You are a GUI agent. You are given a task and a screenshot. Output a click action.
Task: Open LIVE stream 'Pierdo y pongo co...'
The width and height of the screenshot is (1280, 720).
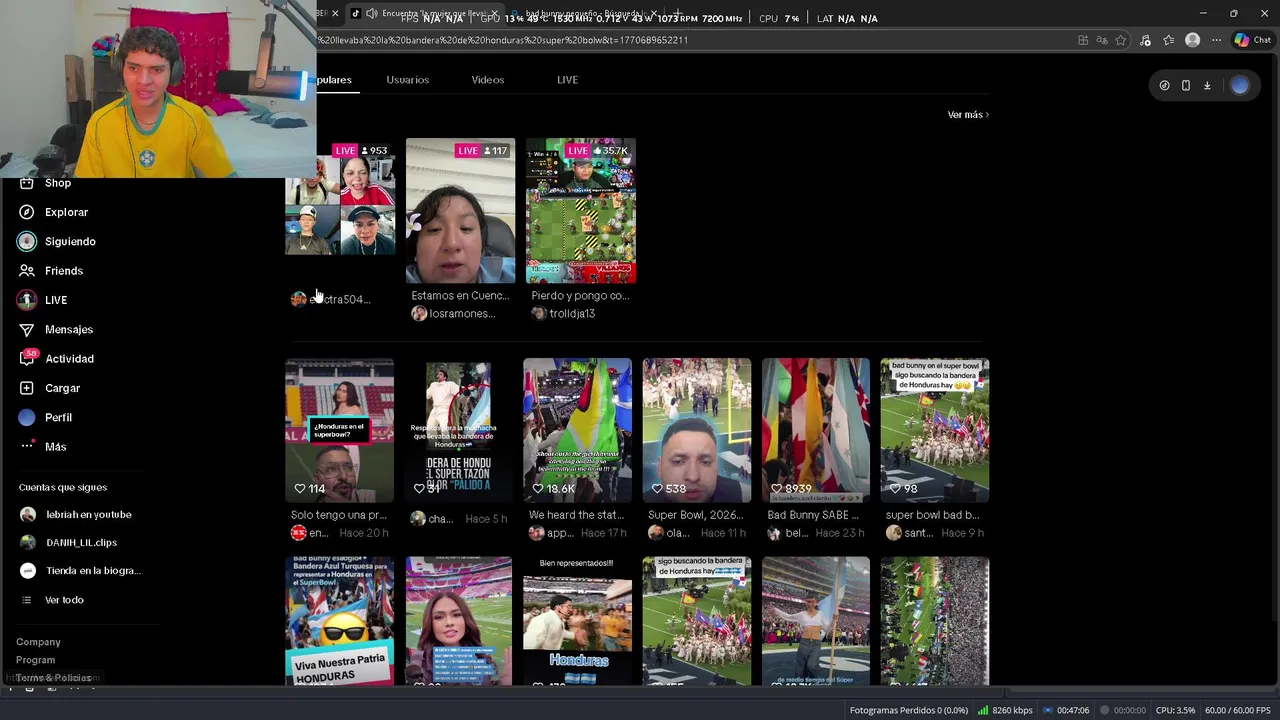point(580,211)
